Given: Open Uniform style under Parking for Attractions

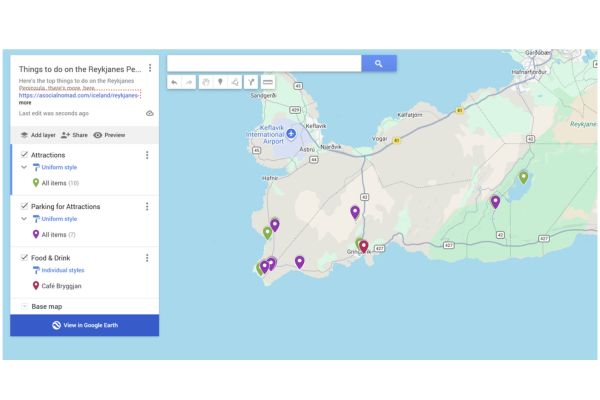Looking at the screenshot, I should click(59, 219).
